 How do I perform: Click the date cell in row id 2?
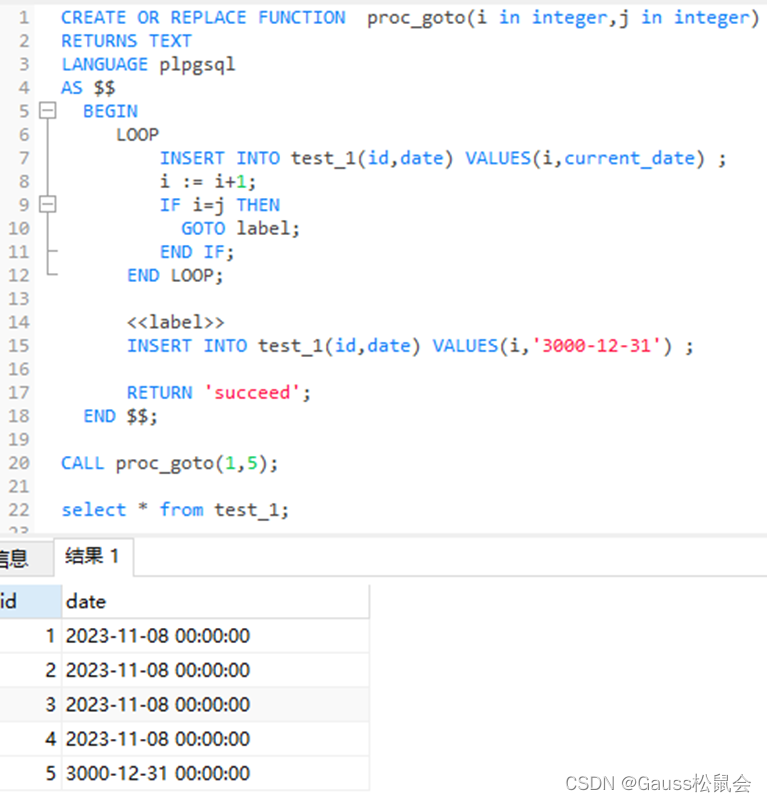pyautogui.click(x=215, y=670)
